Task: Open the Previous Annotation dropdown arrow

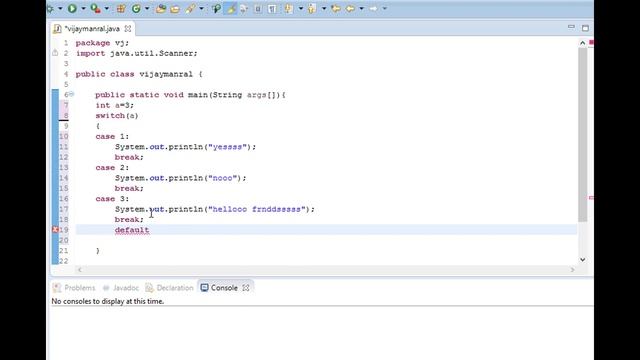Action: pyautogui.click(x=324, y=9)
